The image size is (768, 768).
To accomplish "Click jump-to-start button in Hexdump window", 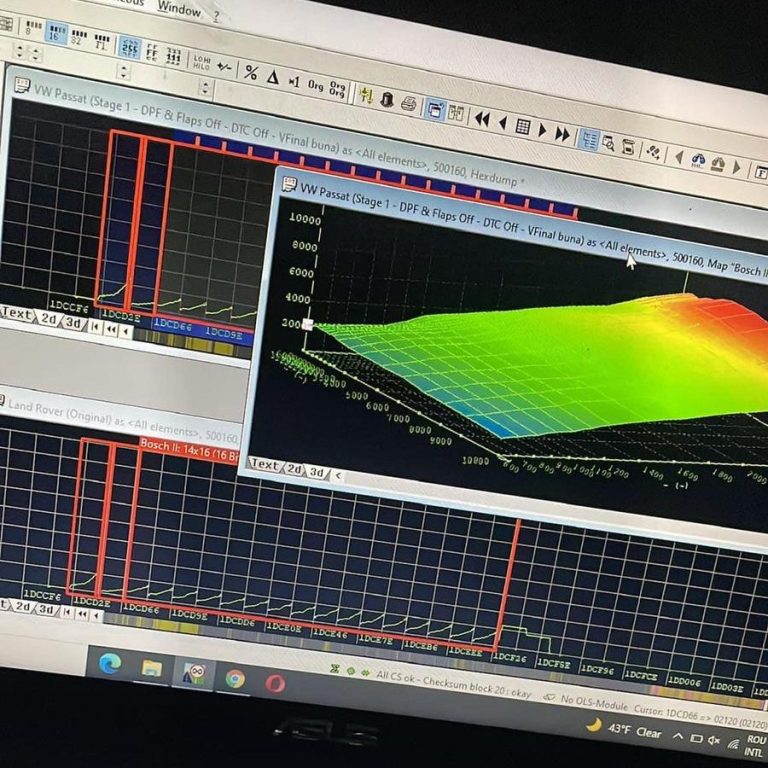I will coord(96,327).
